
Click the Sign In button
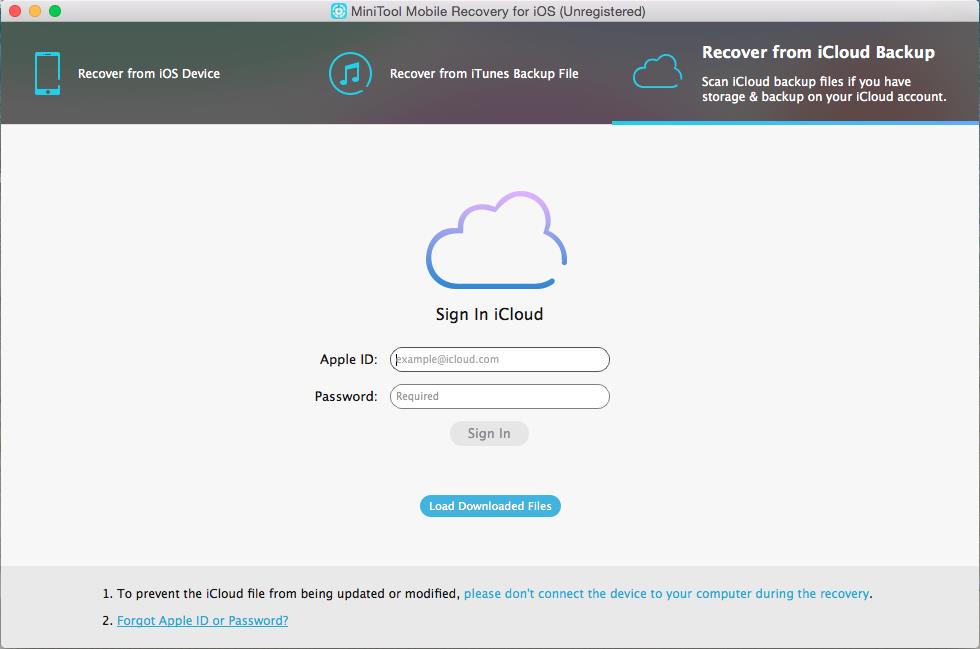tap(489, 433)
